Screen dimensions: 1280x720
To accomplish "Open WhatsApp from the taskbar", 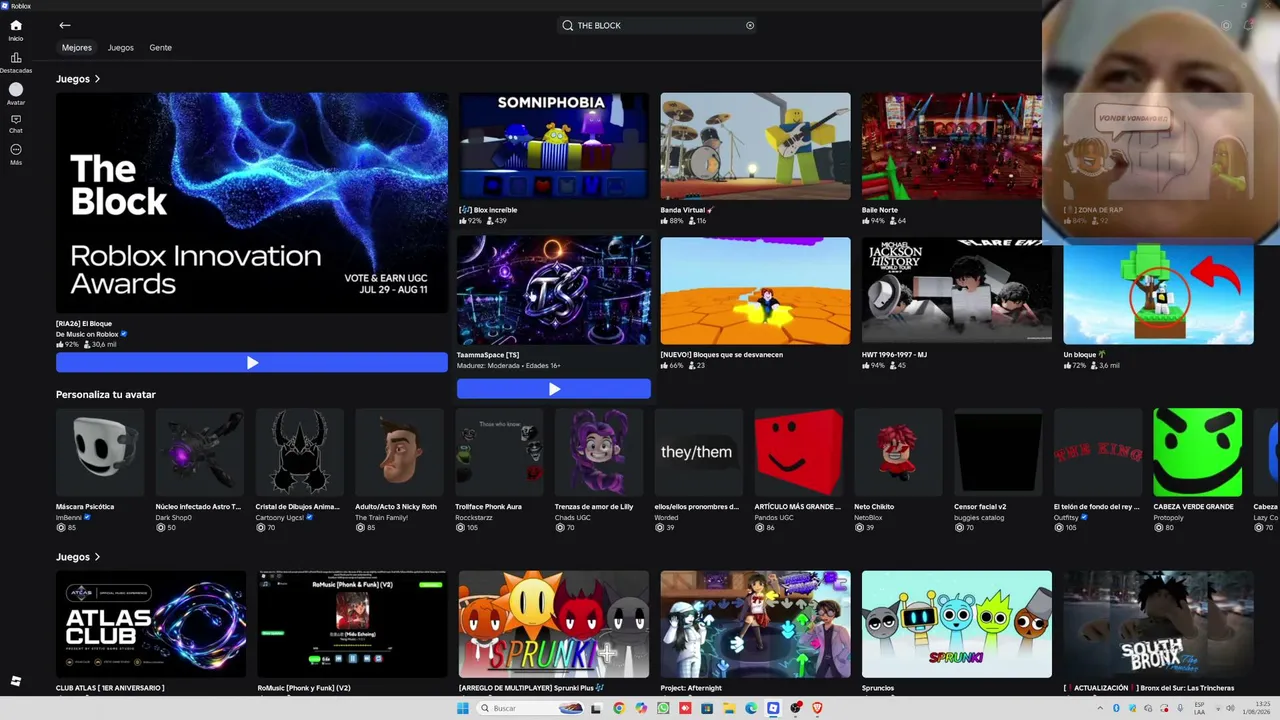I will [663, 708].
